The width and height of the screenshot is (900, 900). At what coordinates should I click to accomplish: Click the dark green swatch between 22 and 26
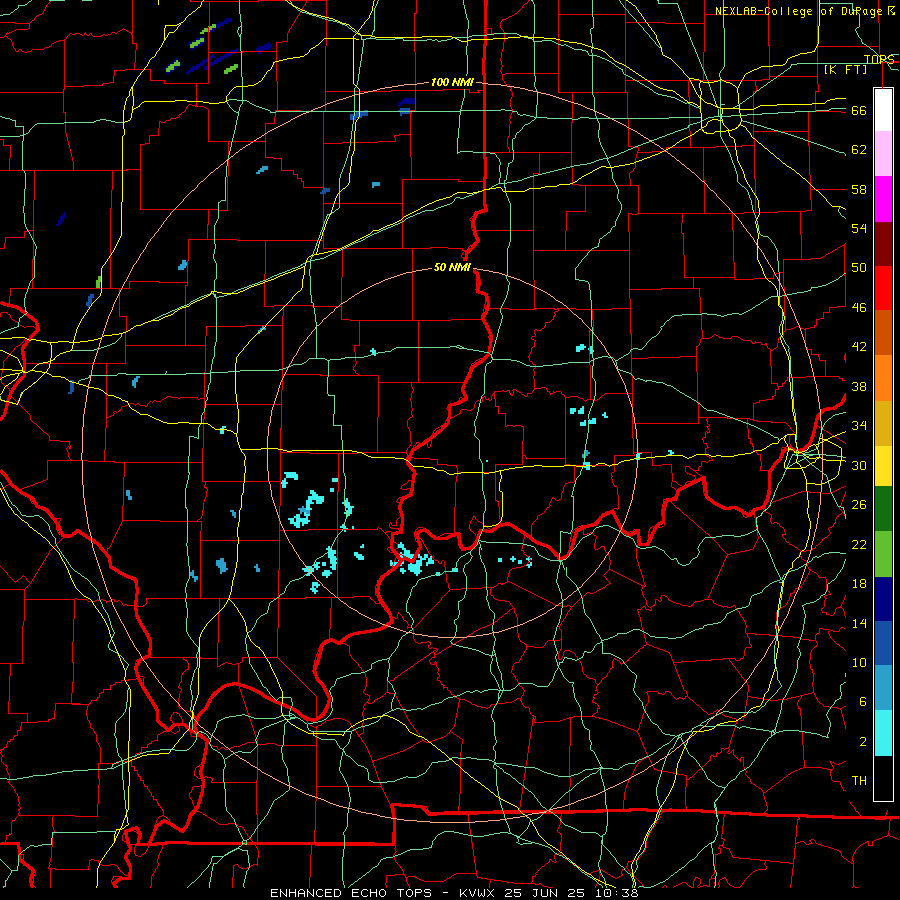pyautogui.click(x=883, y=509)
